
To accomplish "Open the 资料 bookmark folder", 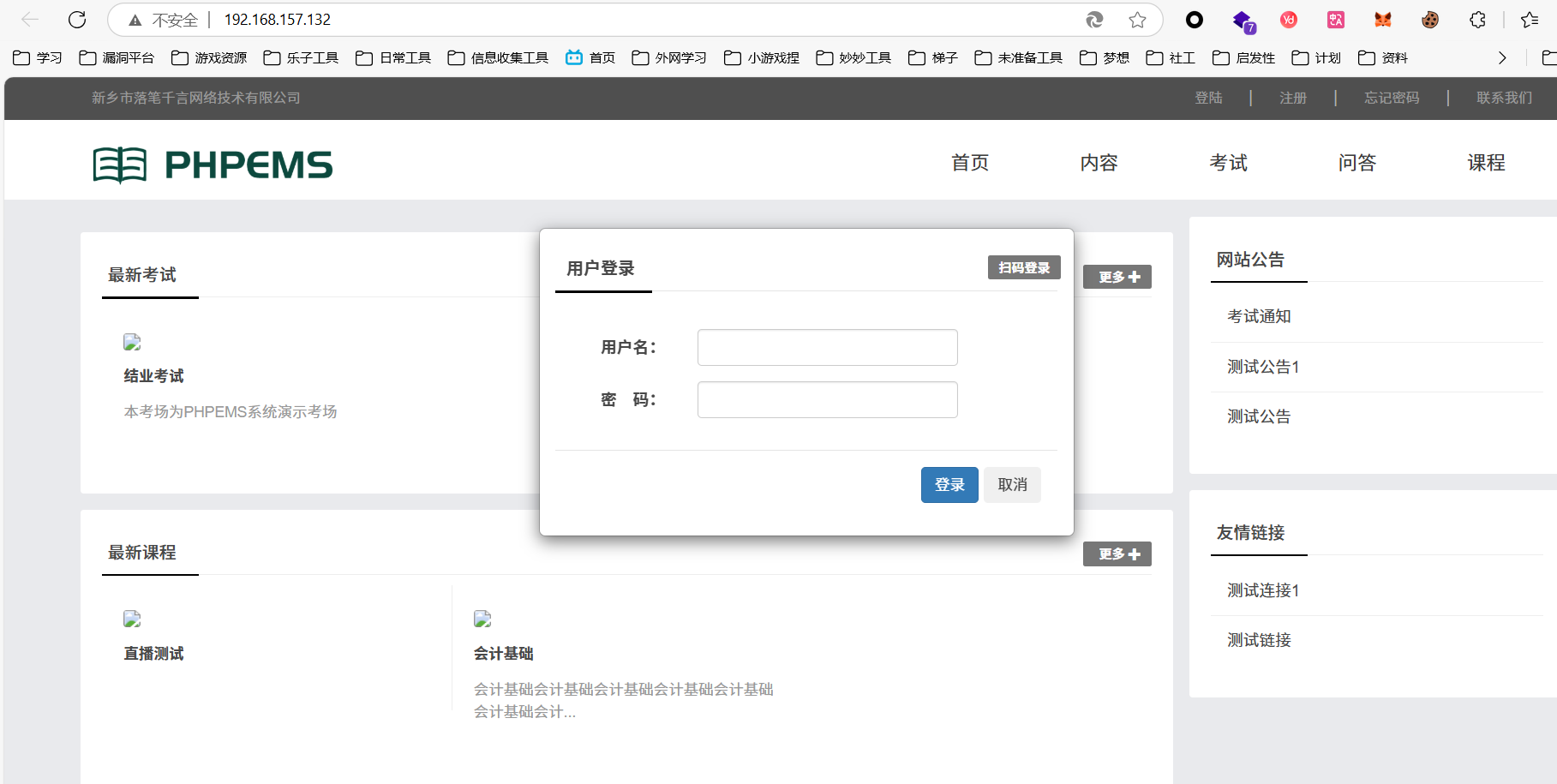I will pyautogui.click(x=1383, y=57).
